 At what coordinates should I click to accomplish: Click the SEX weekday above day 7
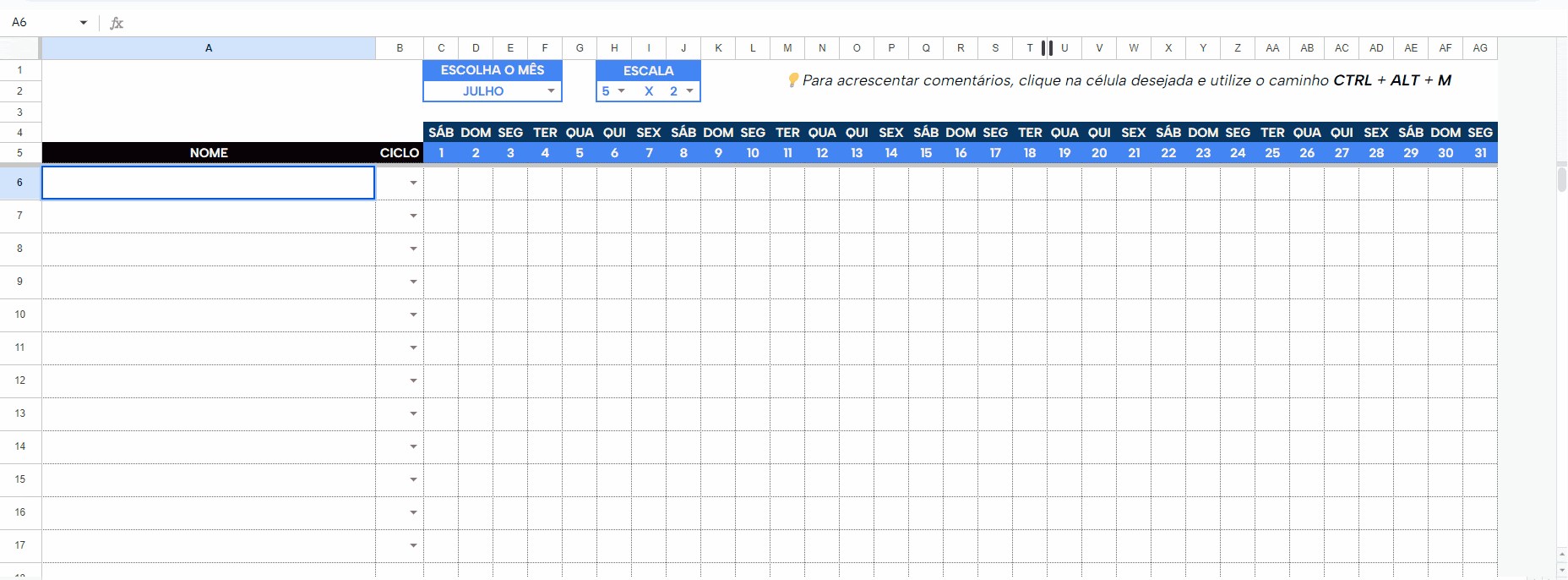[649, 133]
